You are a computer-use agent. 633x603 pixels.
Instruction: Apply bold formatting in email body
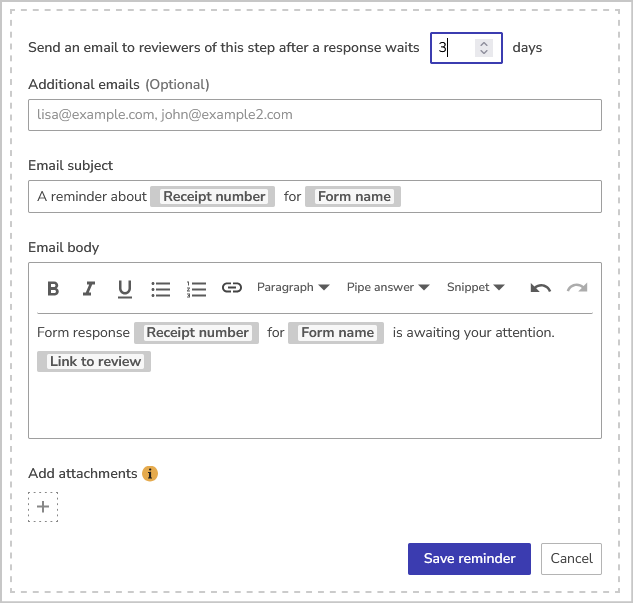(x=53, y=288)
